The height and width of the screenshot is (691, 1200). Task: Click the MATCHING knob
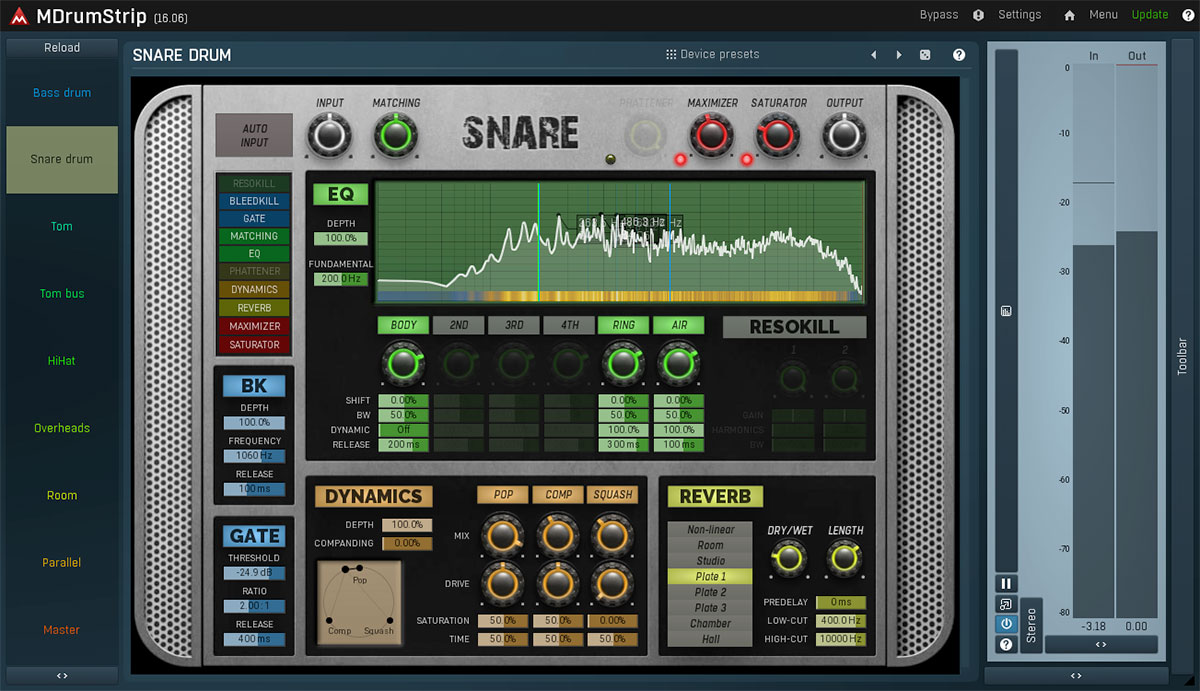396,134
